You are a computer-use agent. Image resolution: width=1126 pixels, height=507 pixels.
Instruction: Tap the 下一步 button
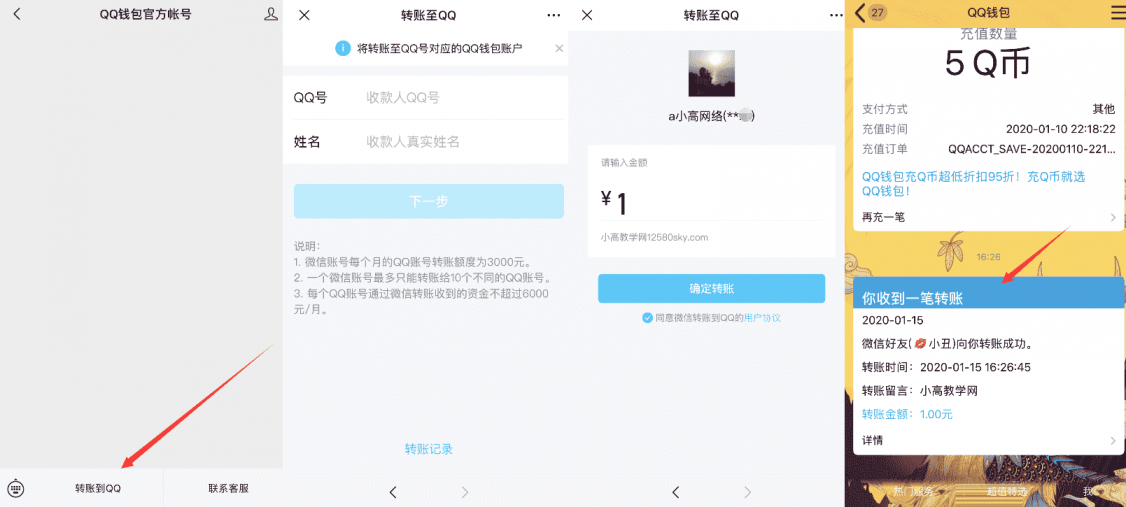pos(429,201)
